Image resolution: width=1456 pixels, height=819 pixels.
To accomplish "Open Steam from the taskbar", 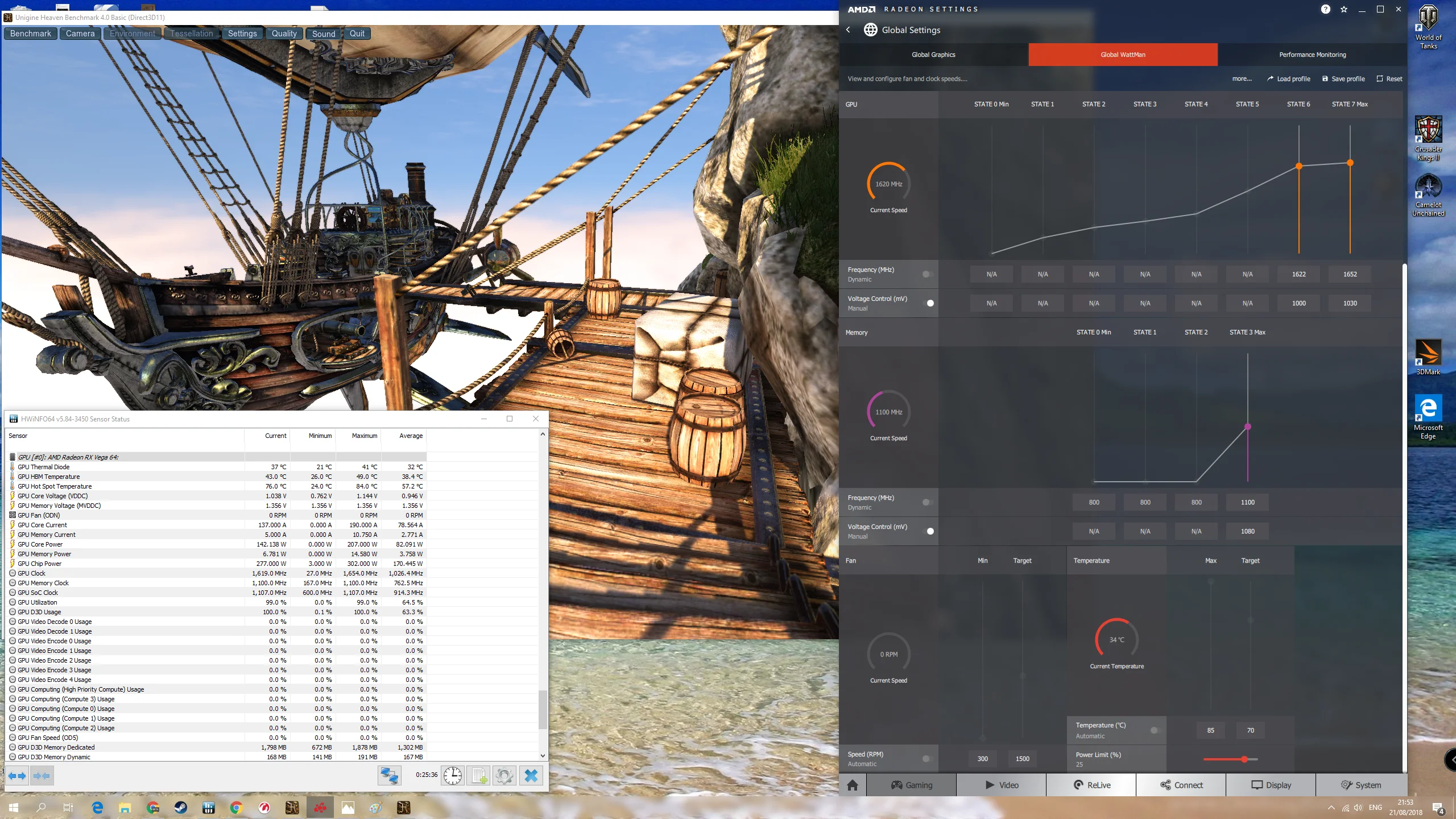I will pos(181,807).
